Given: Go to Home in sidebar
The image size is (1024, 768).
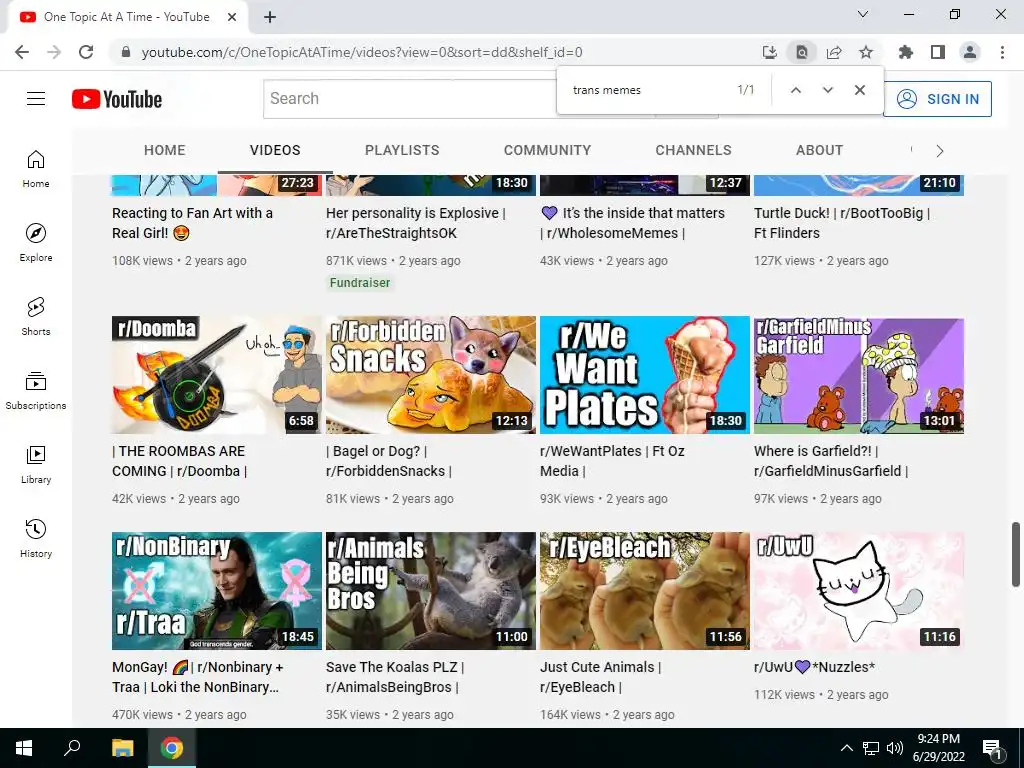Looking at the screenshot, I should pos(36,169).
